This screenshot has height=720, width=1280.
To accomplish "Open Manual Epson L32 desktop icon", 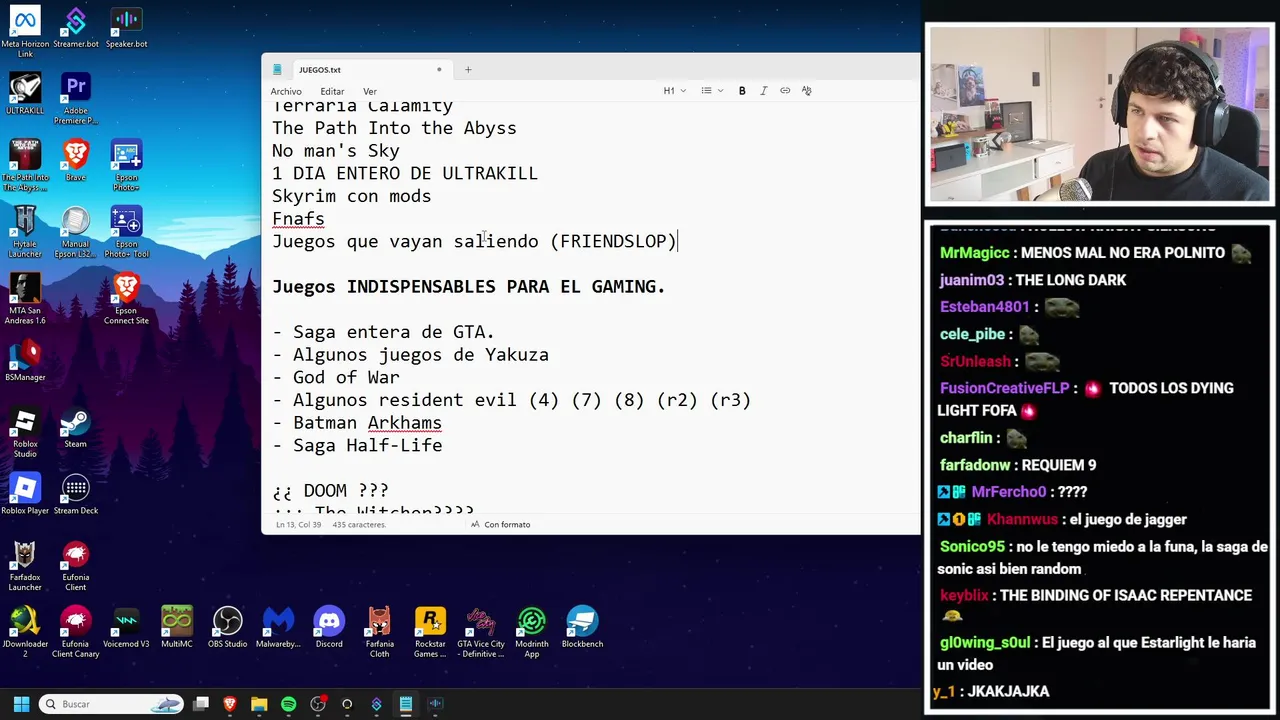I will click(75, 231).
